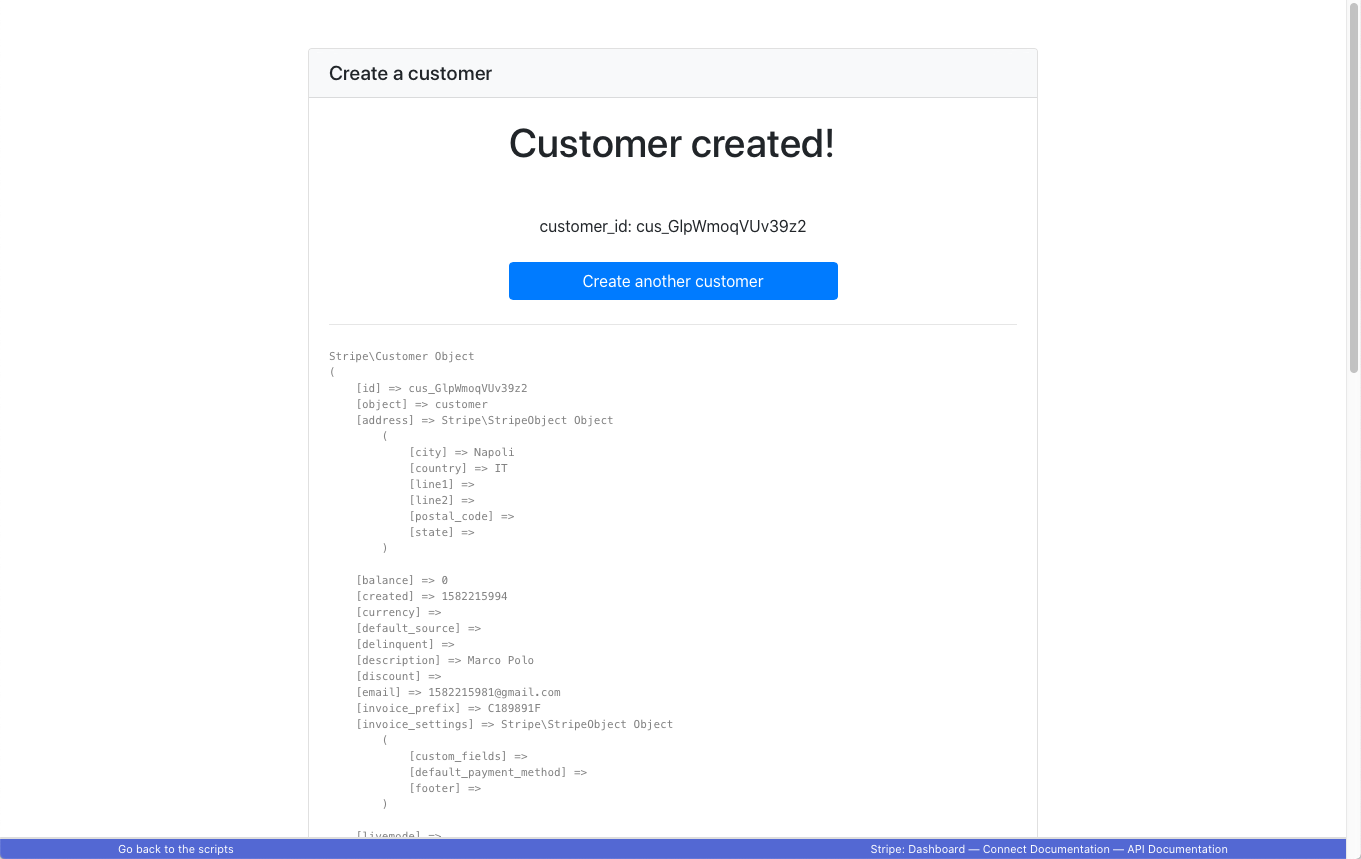Screen dimensions: 1361x859
Task: Click the Customer created! heading
Action: [672, 144]
